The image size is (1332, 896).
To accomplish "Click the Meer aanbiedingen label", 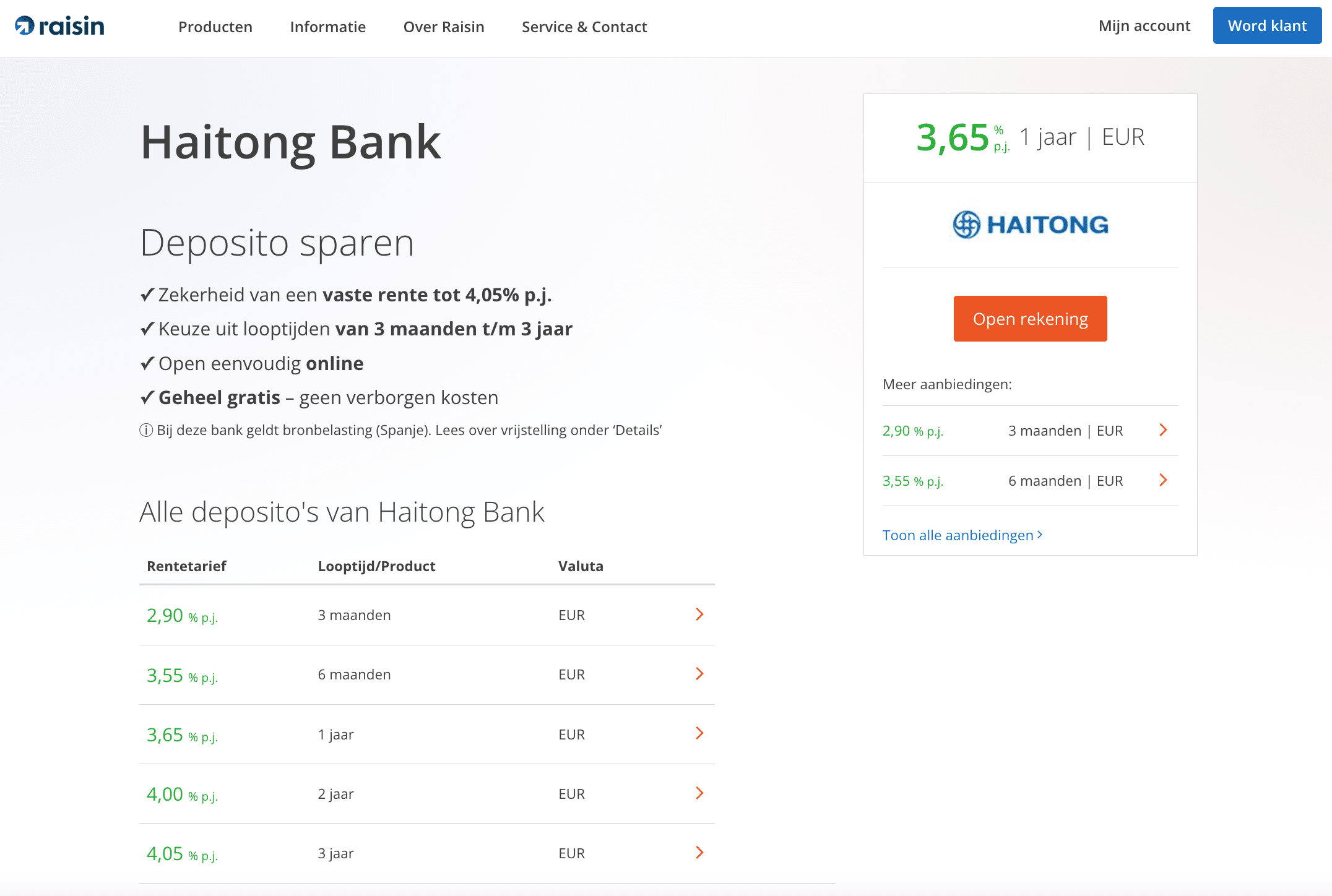I will [x=947, y=384].
